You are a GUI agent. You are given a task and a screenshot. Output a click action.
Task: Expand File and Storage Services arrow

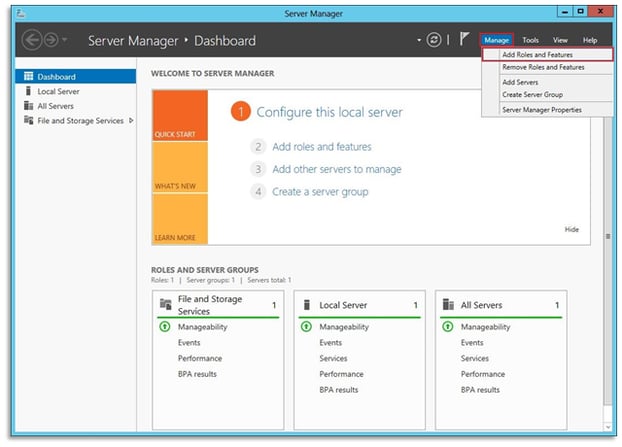pos(131,120)
